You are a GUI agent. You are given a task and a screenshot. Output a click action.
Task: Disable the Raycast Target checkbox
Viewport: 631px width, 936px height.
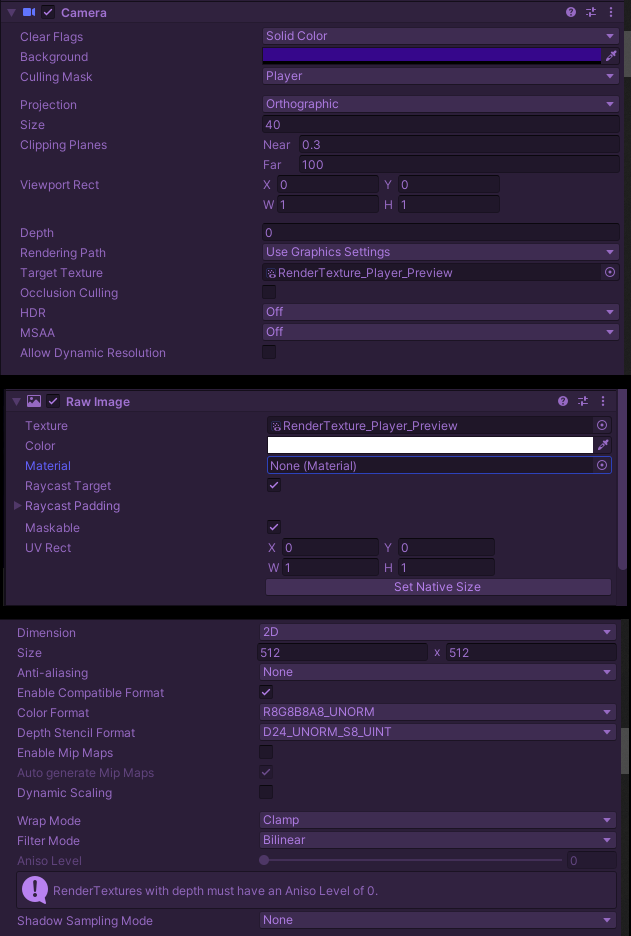coord(274,485)
